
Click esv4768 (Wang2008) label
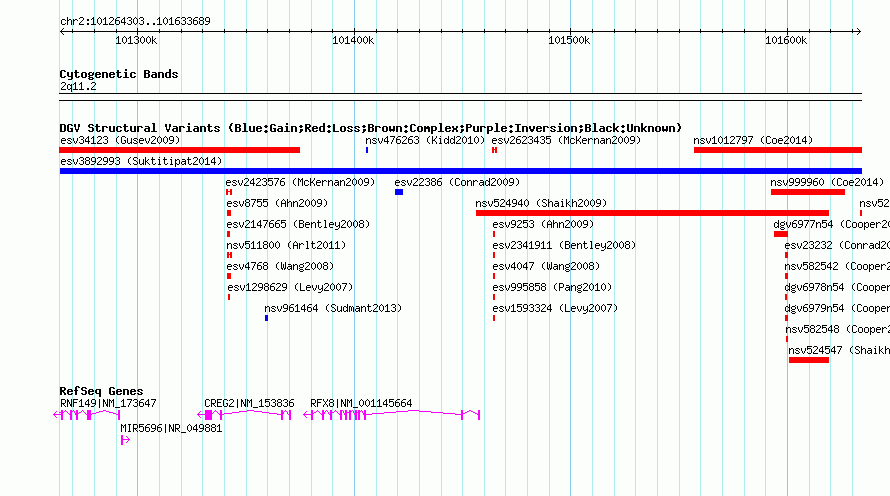280,266
